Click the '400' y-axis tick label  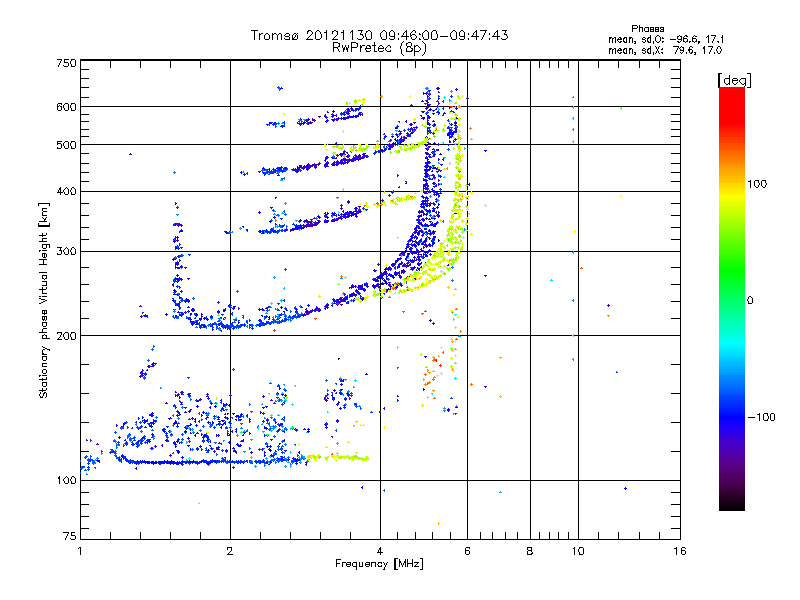pyautogui.click(x=66, y=192)
